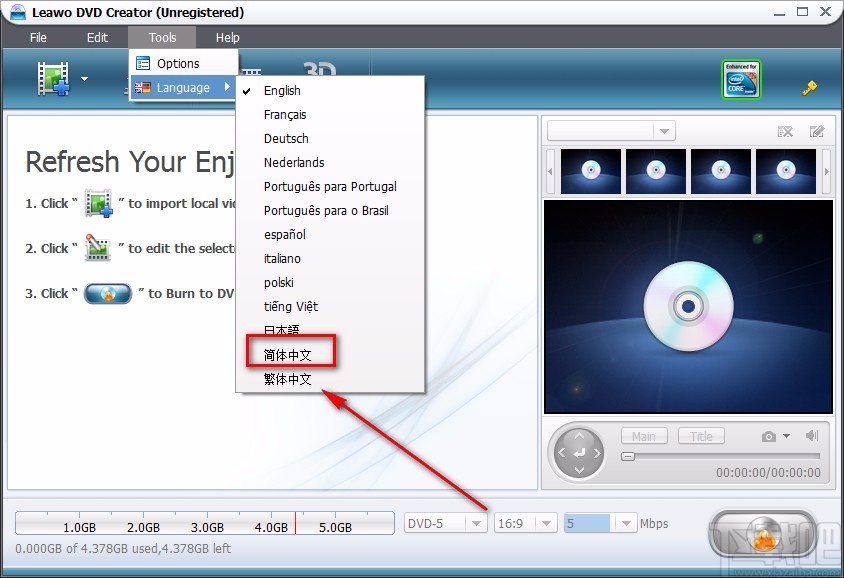The width and height of the screenshot is (844, 578).
Task: Click the Tools menu
Action: tap(162, 38)
